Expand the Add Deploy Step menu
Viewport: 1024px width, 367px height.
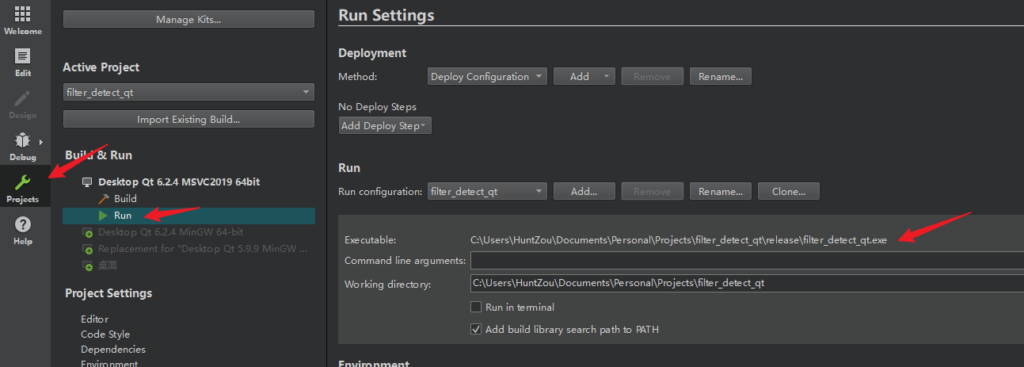coord(385,126)
